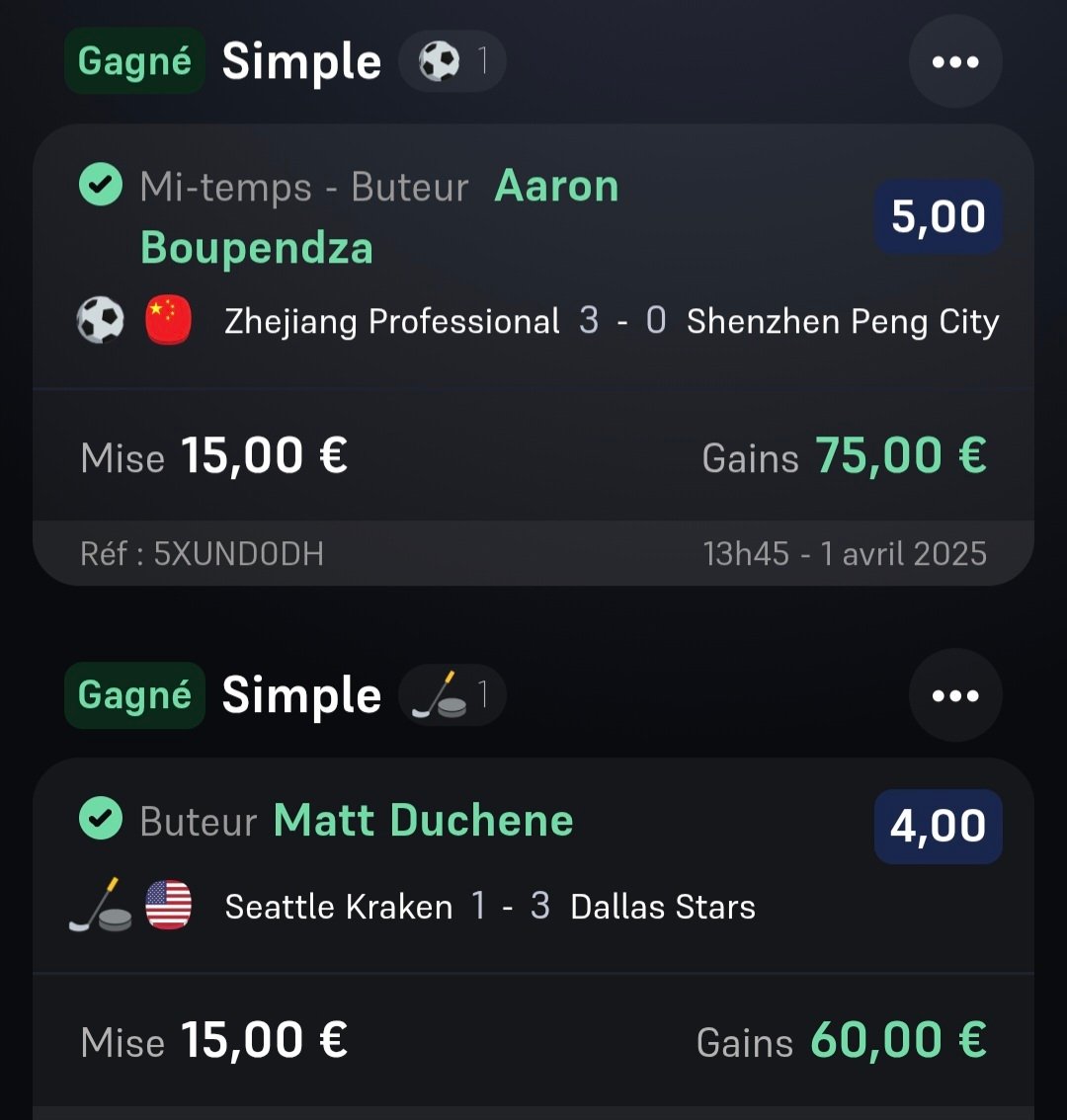Select the first Gagné status badge

coord(134,60)
